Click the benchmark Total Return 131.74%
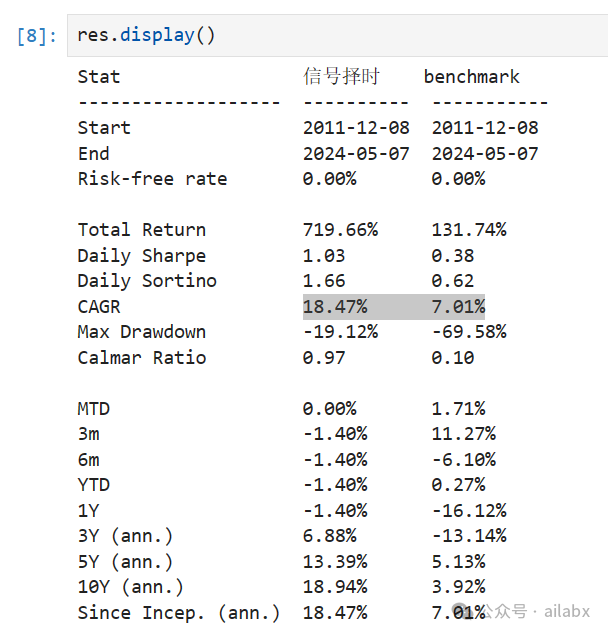Image resolution: width=608 pixels, height=635 pixels. (x=469, y=230)
